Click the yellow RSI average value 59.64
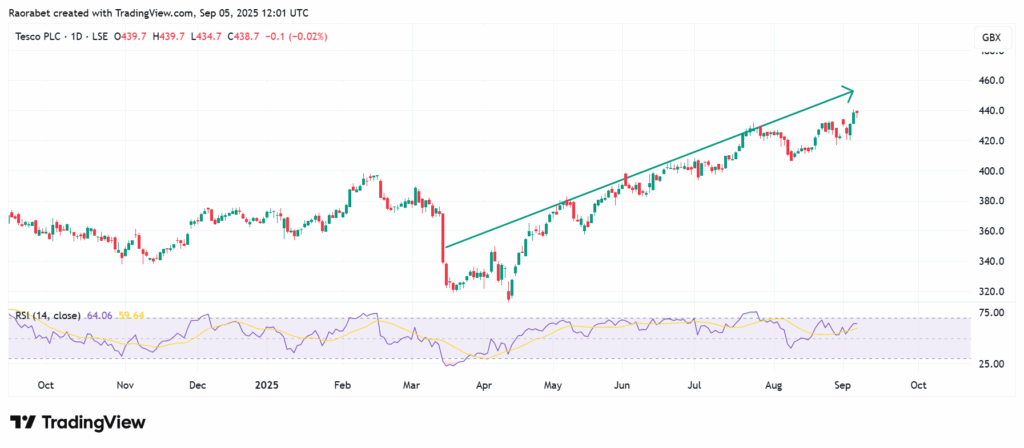Viewport: 1024px width, 448px height. 131,317
